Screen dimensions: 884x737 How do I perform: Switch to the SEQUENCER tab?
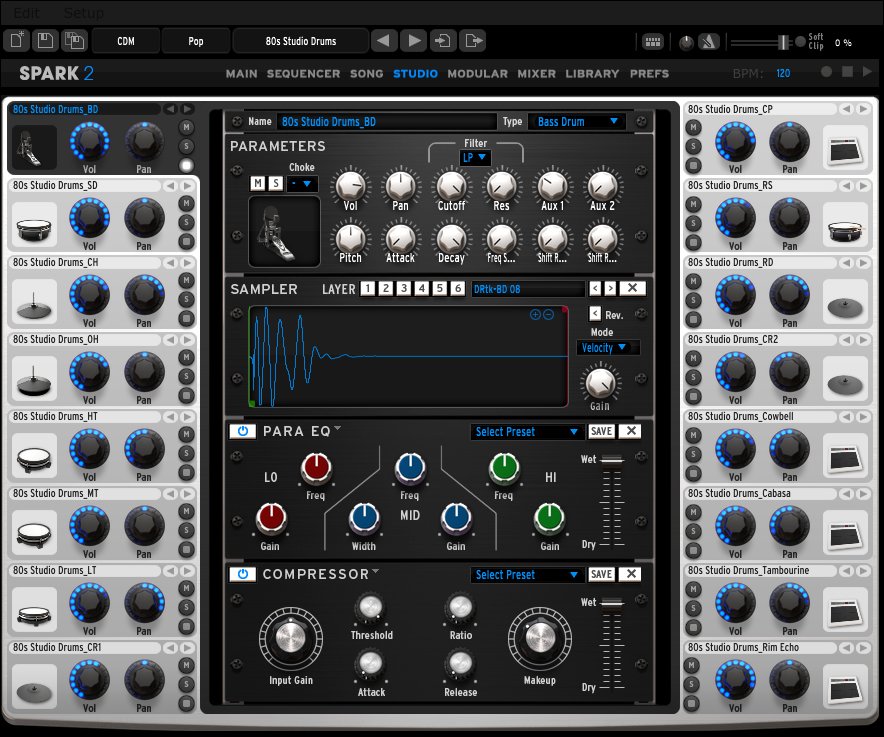click(x=303, y=73)
